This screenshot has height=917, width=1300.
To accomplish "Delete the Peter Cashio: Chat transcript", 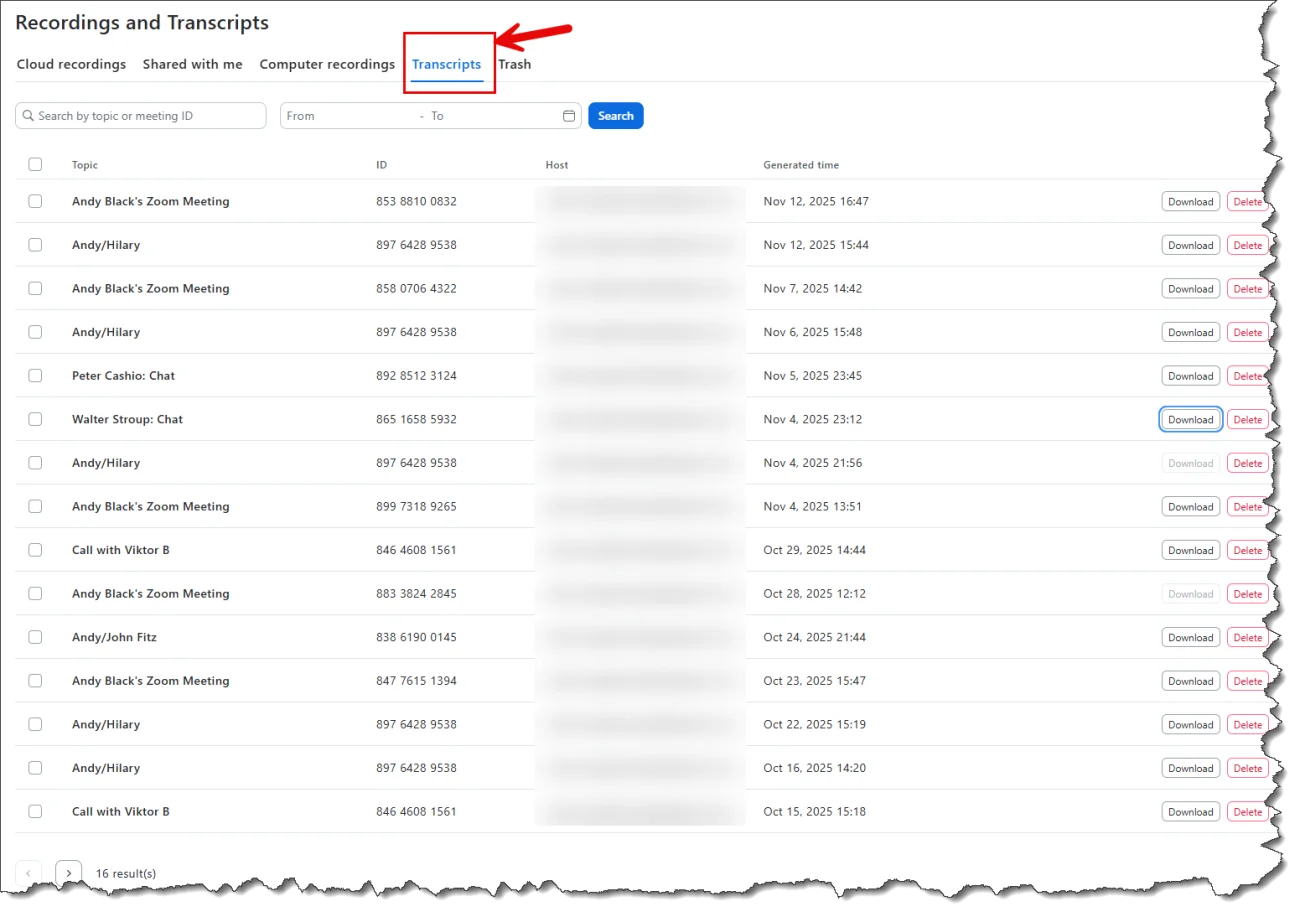I will pyautogui.click(x=1247, y=376).
